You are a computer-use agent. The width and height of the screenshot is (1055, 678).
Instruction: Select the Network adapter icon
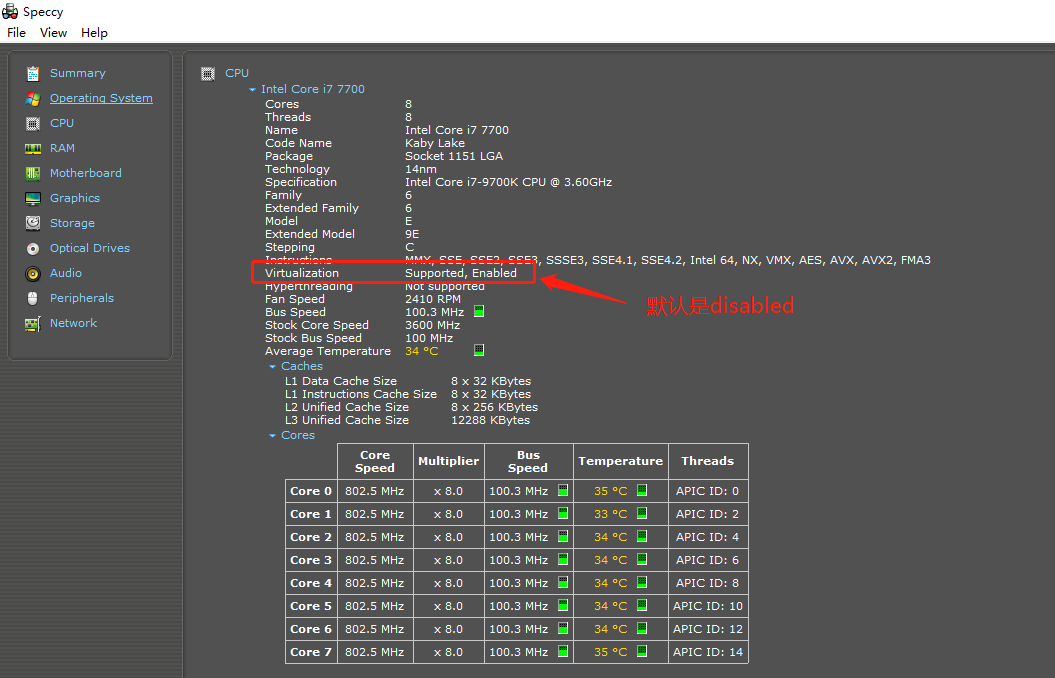[x=32, y=322]
